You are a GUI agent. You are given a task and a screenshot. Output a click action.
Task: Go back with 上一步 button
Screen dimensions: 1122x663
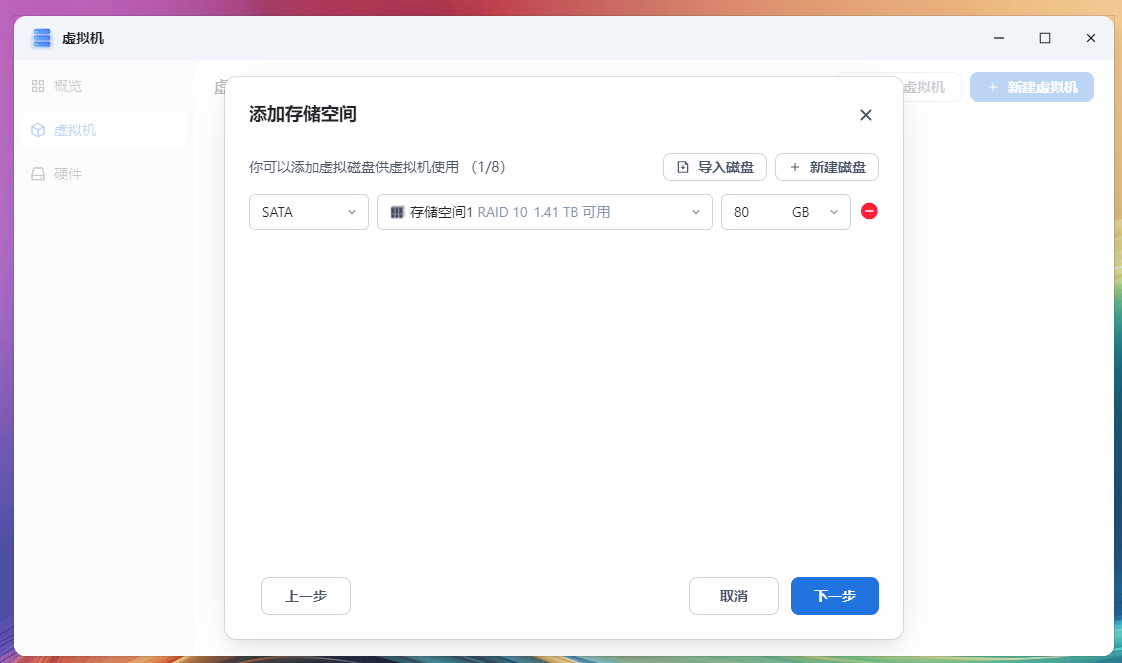tap(306, 596)
